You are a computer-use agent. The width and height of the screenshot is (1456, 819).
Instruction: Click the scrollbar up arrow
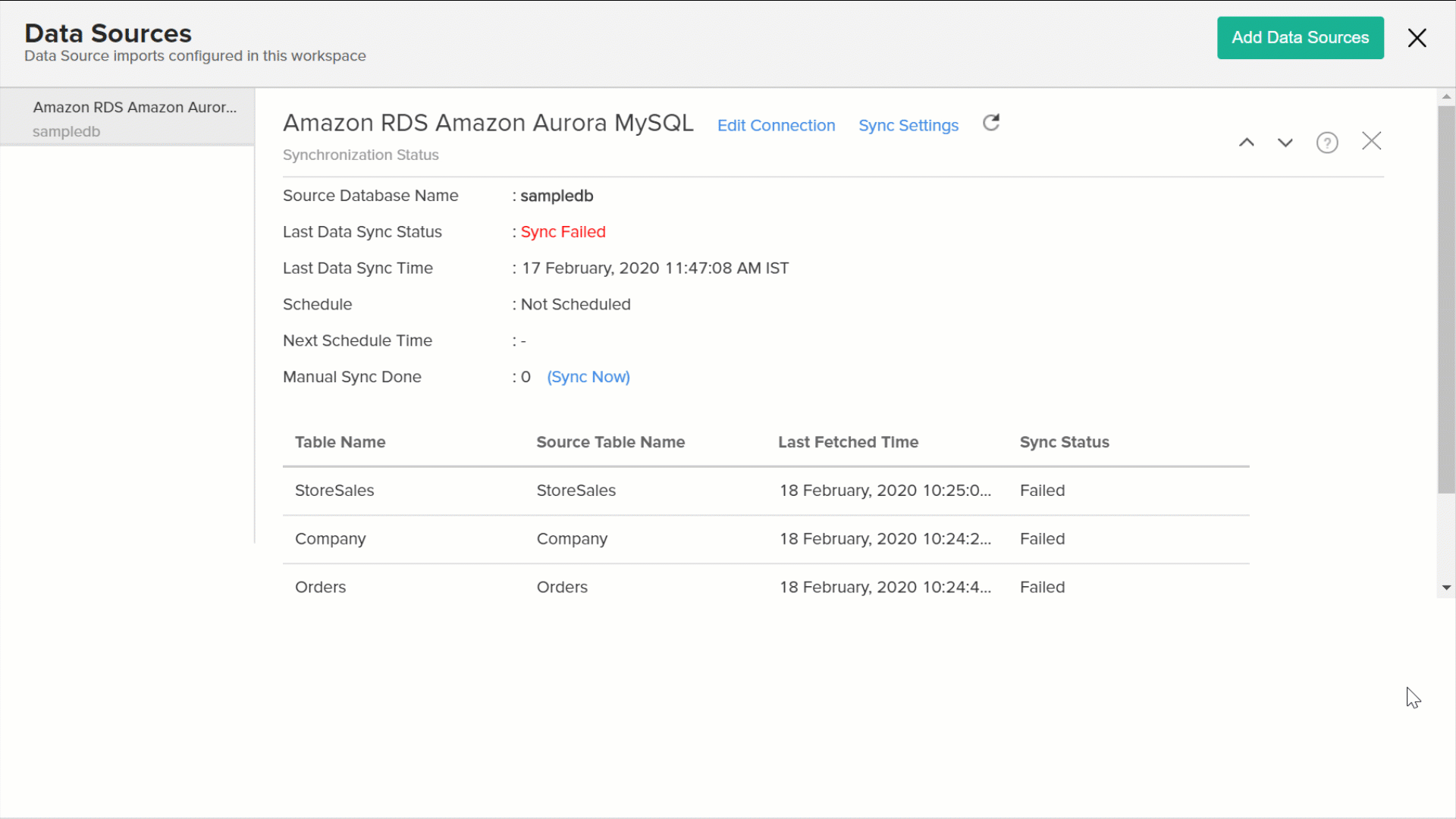(x=1446, y=97)
